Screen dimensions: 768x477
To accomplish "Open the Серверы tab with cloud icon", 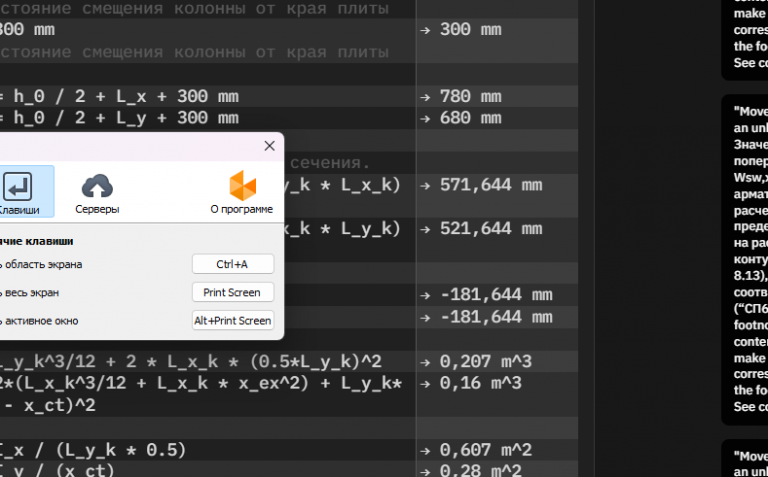I will point(97,194).
